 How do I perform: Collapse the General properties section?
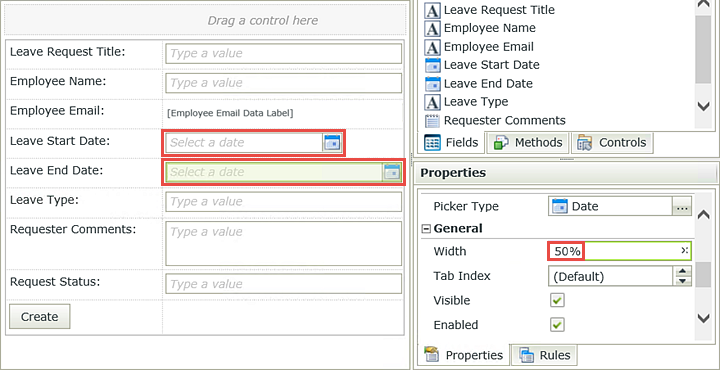426,228
